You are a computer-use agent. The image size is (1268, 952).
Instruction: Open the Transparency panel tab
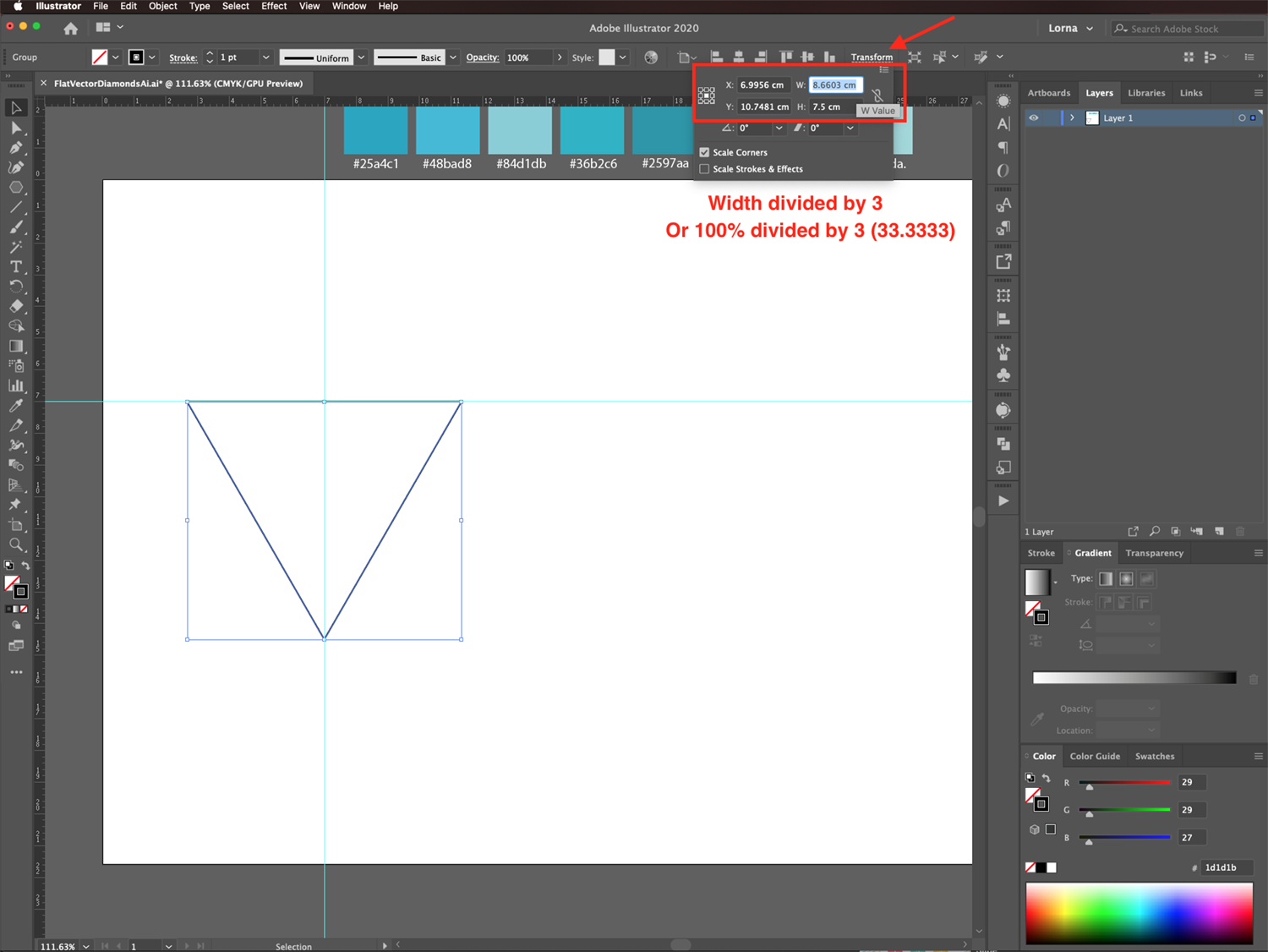pos(1154,553)
